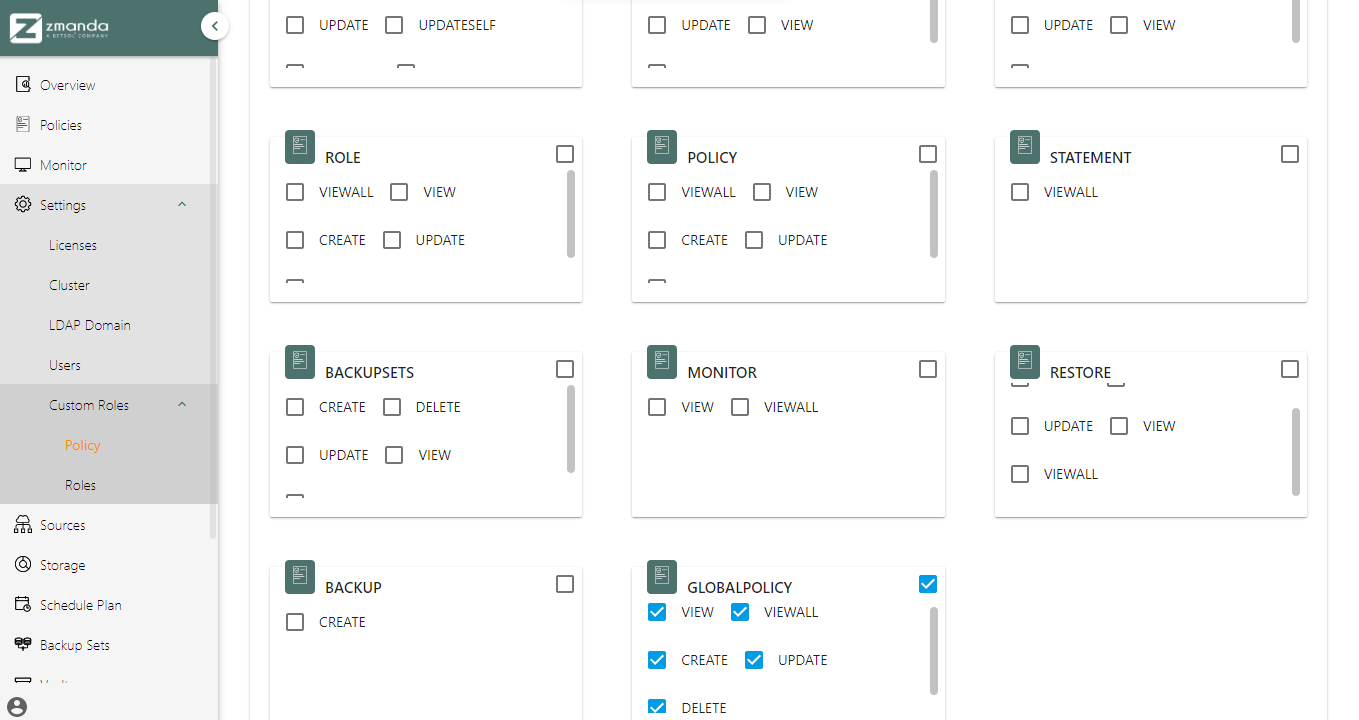Check the BACKUP CREATE checkbox
This screenshot has height=720, width=1359.
(x=295, y=622)
